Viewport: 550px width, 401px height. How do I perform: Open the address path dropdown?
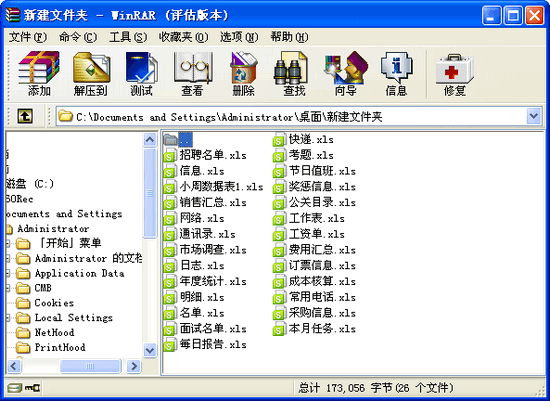(x=534, y=116)
